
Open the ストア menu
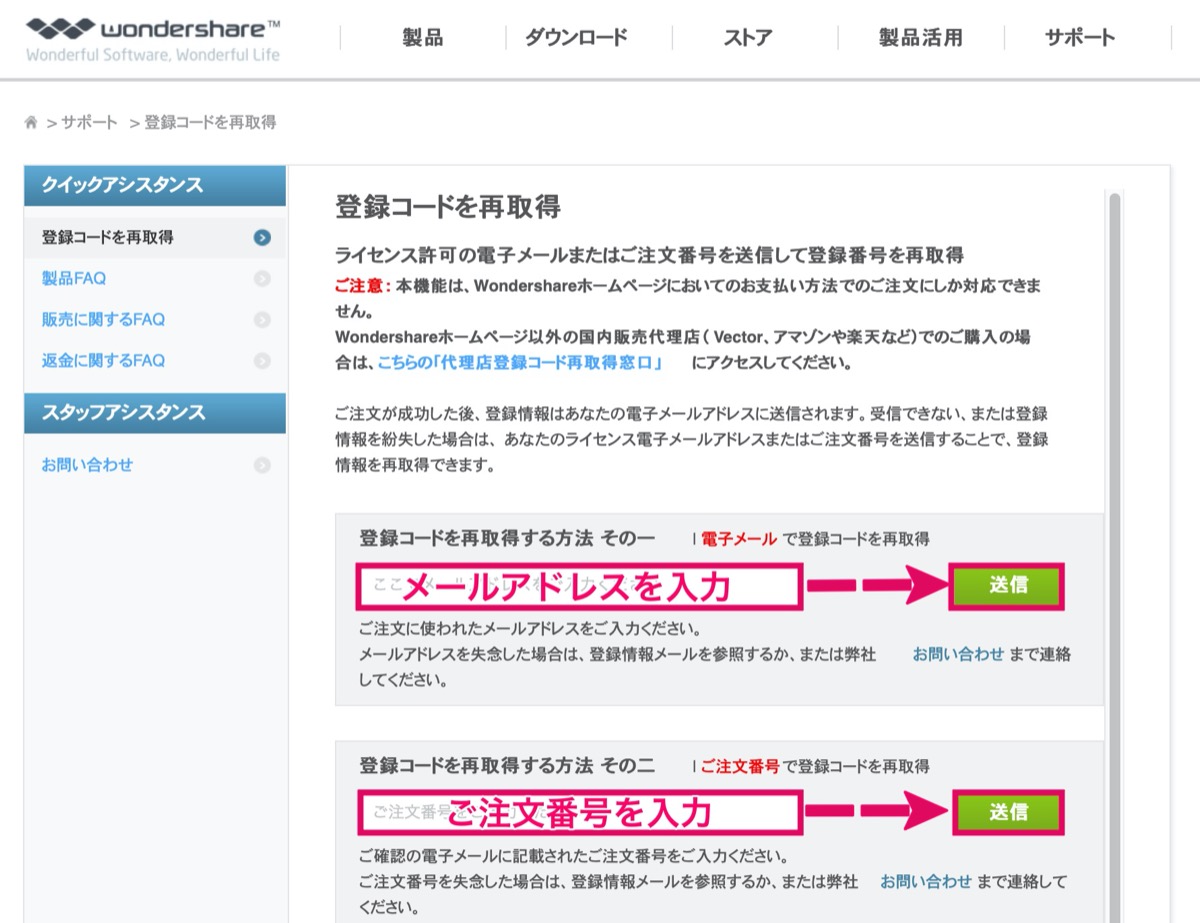(748, 38)
